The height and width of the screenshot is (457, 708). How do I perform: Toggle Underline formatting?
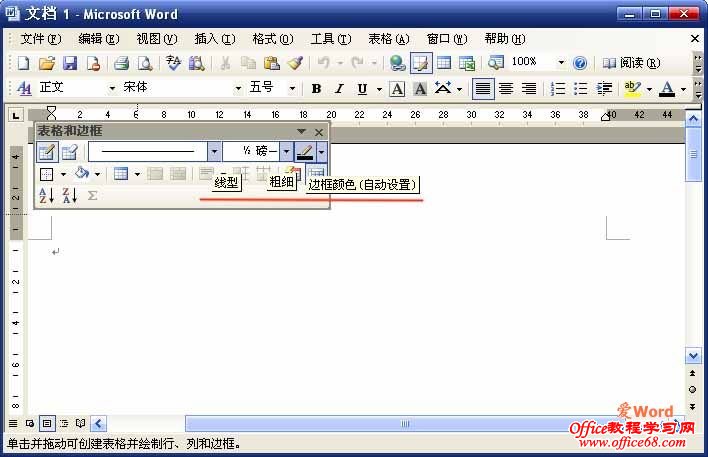point(362,89)
